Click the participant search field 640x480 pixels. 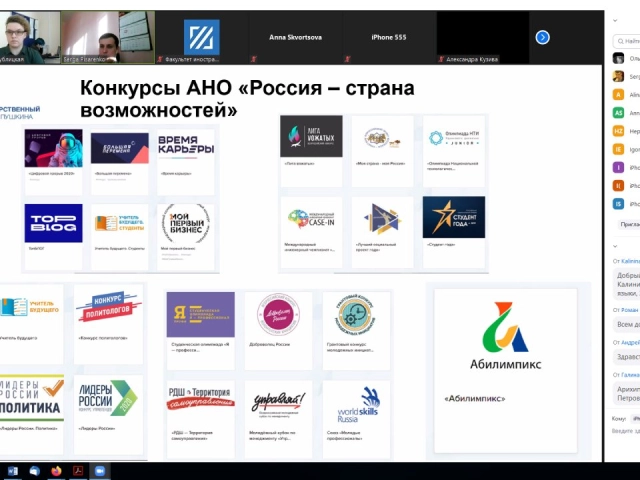(x=627, y=41)
